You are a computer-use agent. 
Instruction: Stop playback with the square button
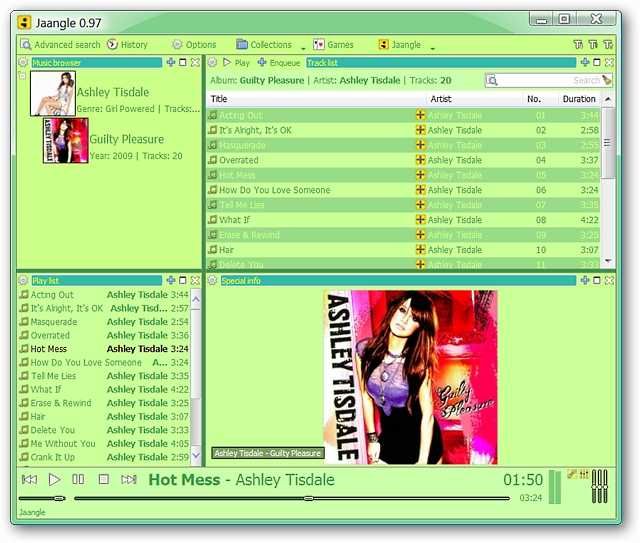click(x=104, y=479)
